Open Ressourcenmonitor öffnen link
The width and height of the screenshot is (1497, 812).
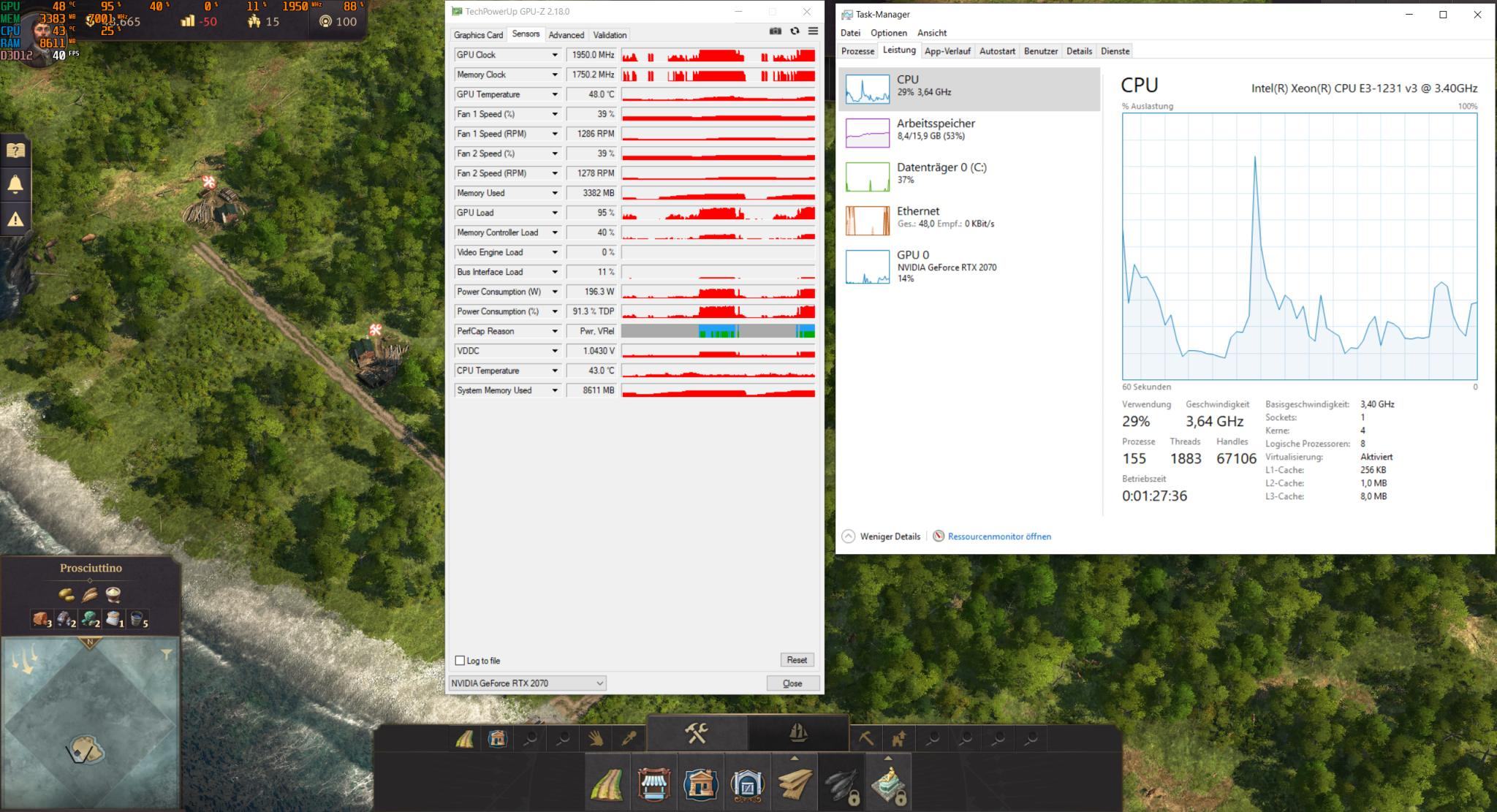(x=999, y=536)
